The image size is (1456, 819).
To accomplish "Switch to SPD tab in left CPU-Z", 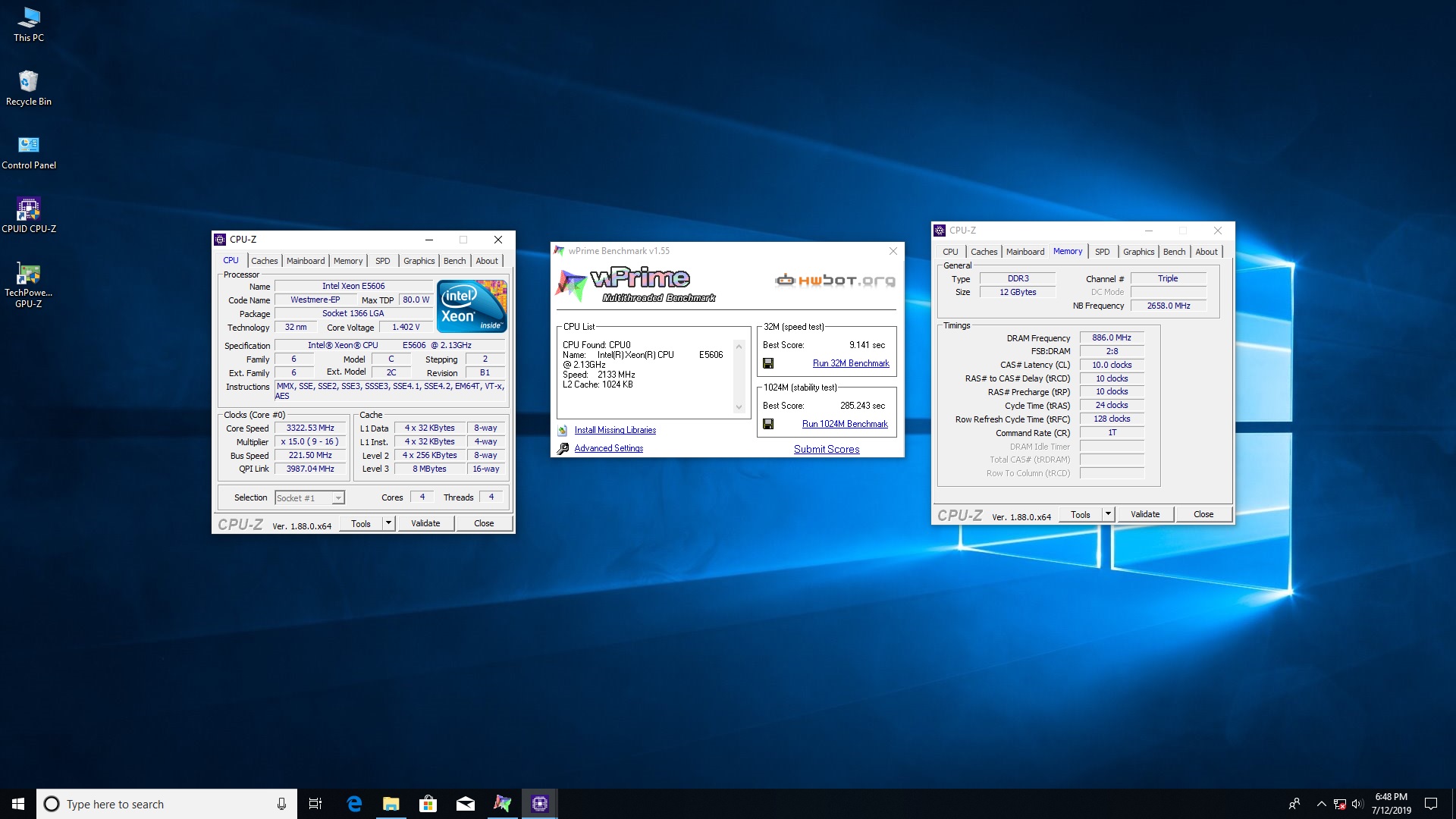I will 383,261.
